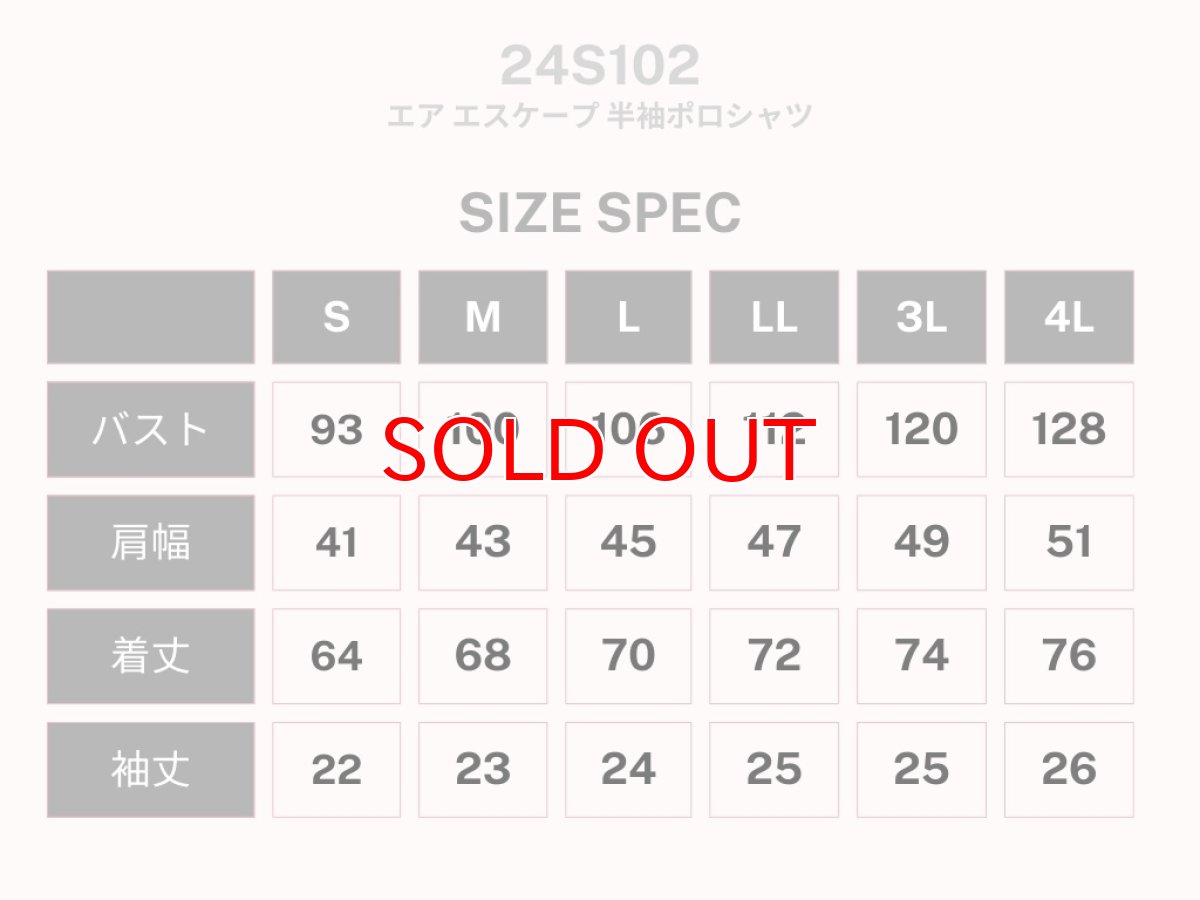
Task: Click the SIZE SPEC heading
Action: 599,213
